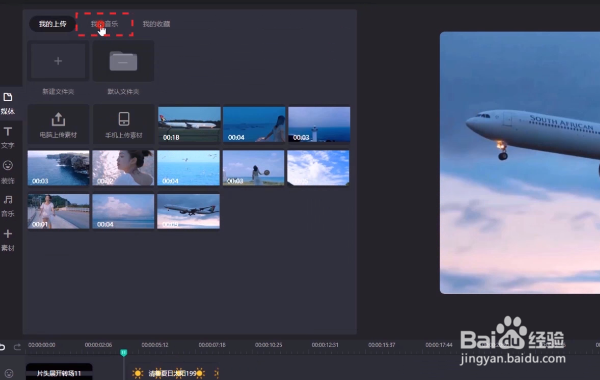The image size is (600, 380).
Task: Click the 新建文件夹 folder label
Action: pos(58,91)
